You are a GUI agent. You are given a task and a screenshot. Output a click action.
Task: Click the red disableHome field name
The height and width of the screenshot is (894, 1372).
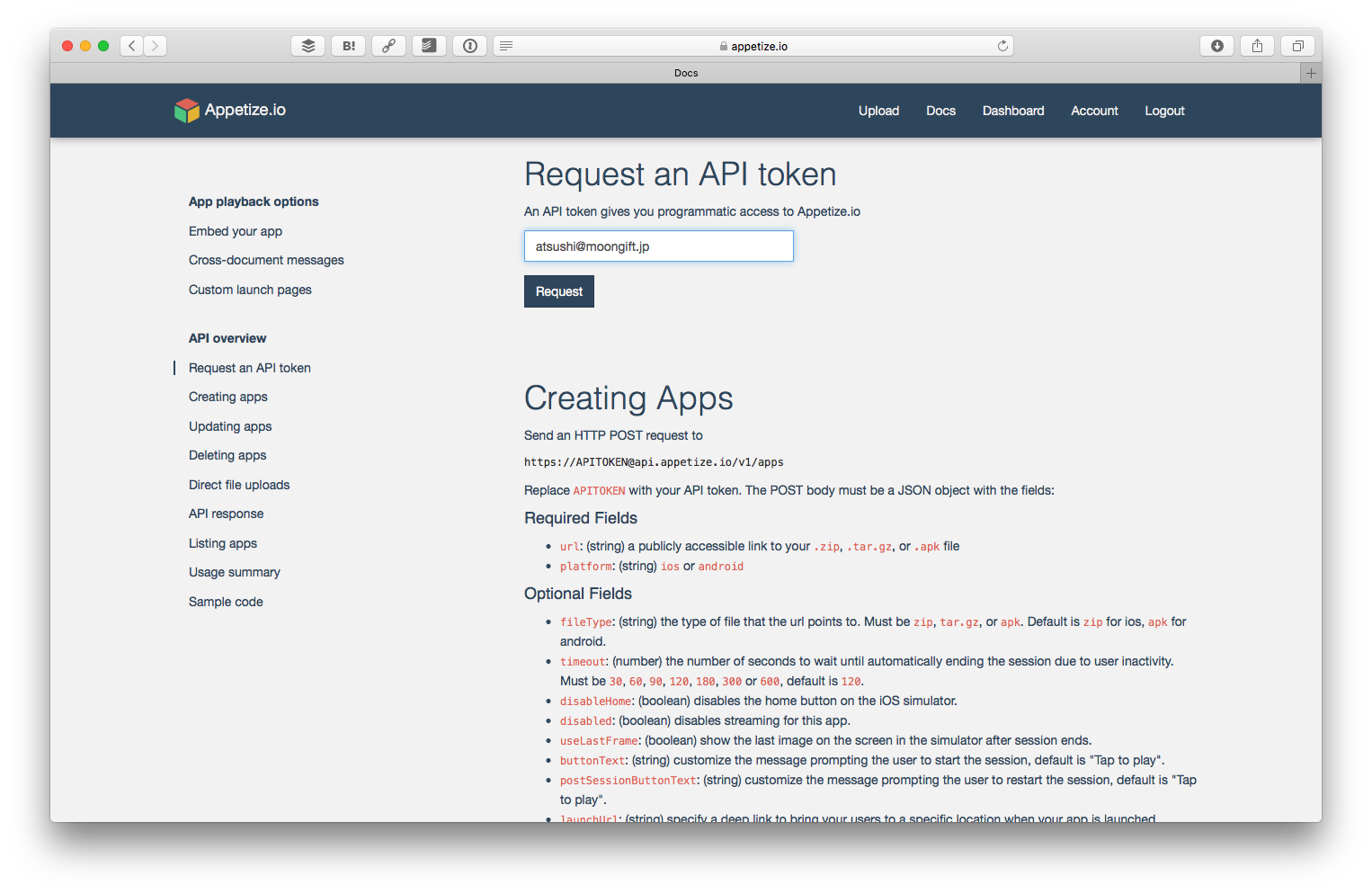(595, 702)
